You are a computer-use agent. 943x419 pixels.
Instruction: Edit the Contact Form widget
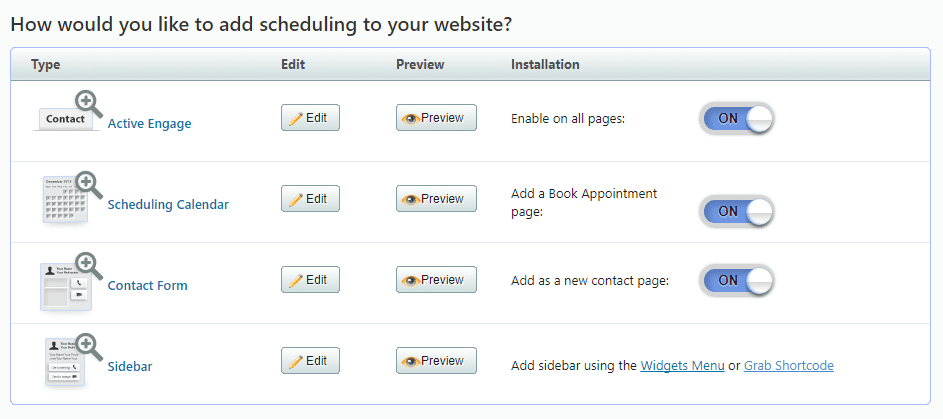[x=310, y=280]
